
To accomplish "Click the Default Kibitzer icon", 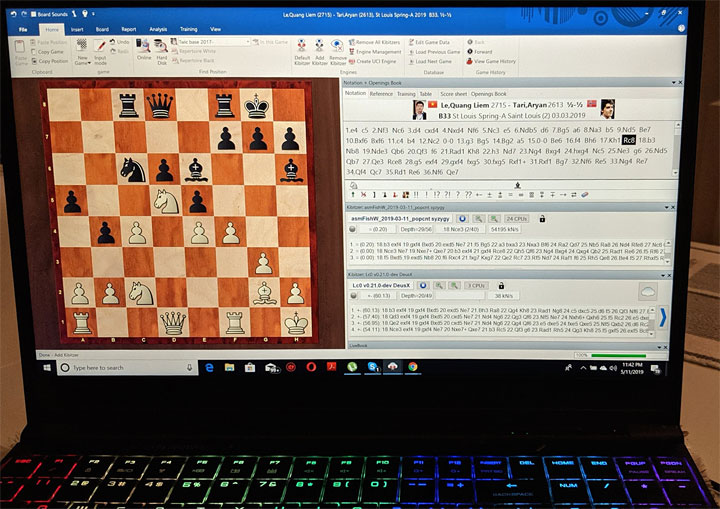I will pyautogui.click(x=303, y=51).
